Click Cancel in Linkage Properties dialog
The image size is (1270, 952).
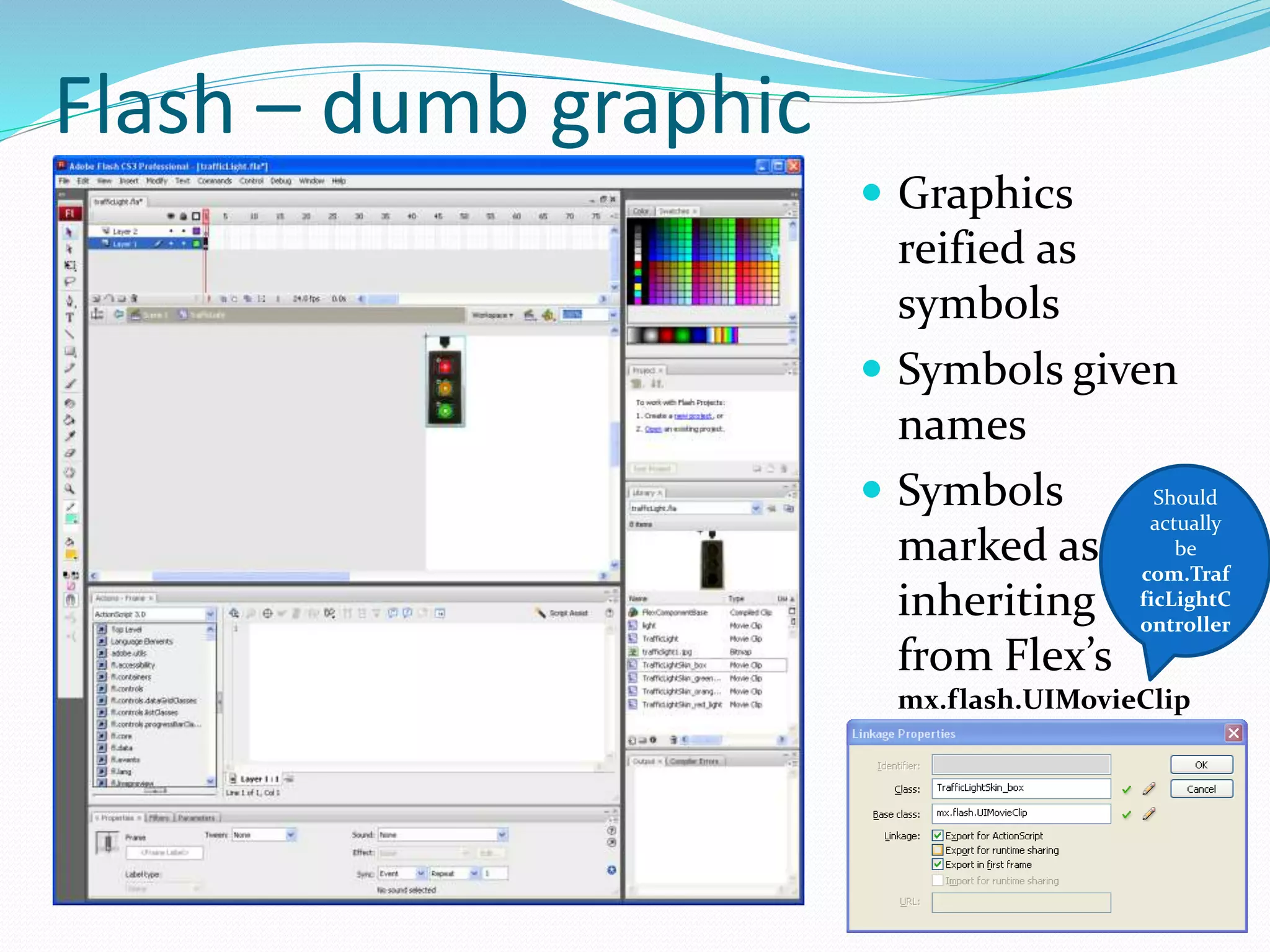tap(1201, 789)
